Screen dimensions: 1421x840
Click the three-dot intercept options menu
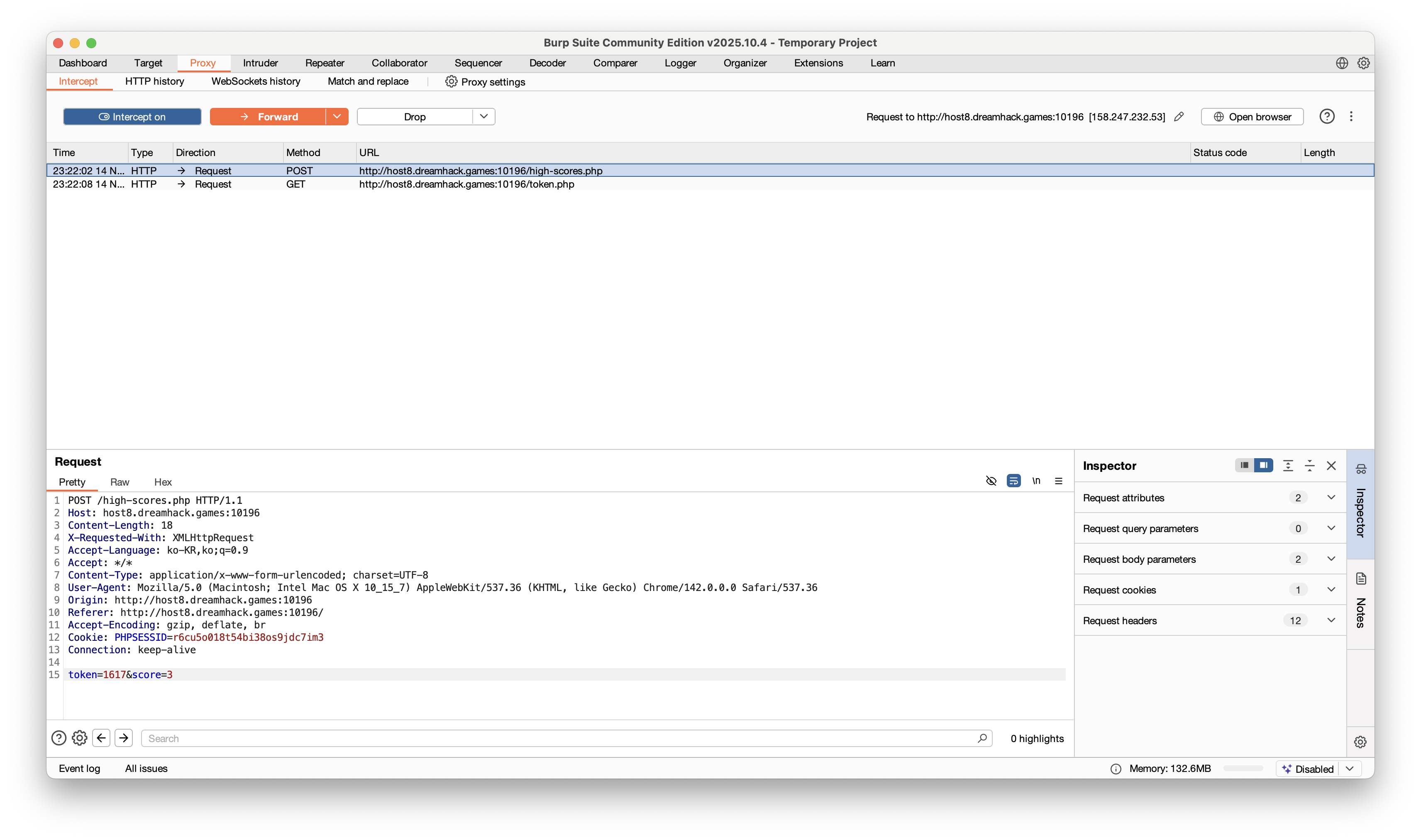point(1351,117)
